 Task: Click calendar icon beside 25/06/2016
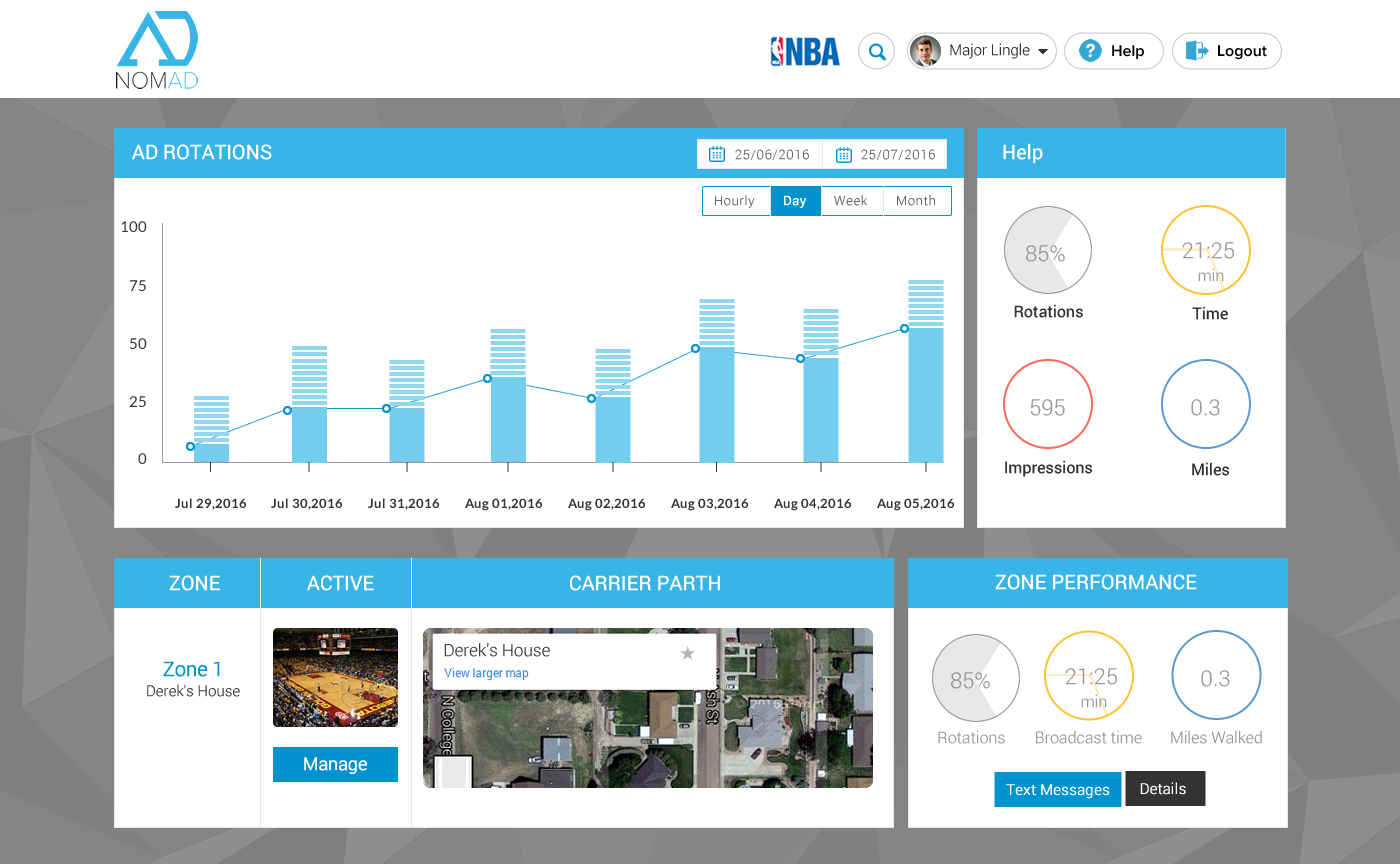[717, 154]
